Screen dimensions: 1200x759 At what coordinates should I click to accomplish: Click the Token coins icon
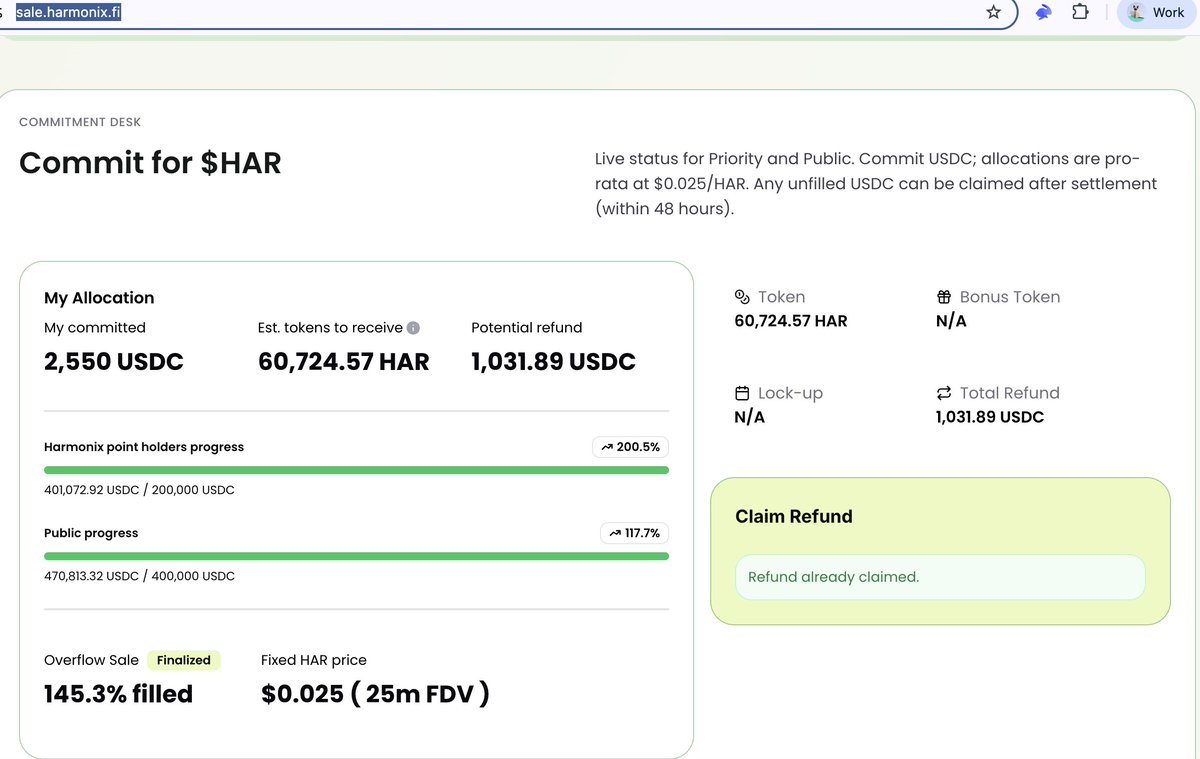click(741, 296)
